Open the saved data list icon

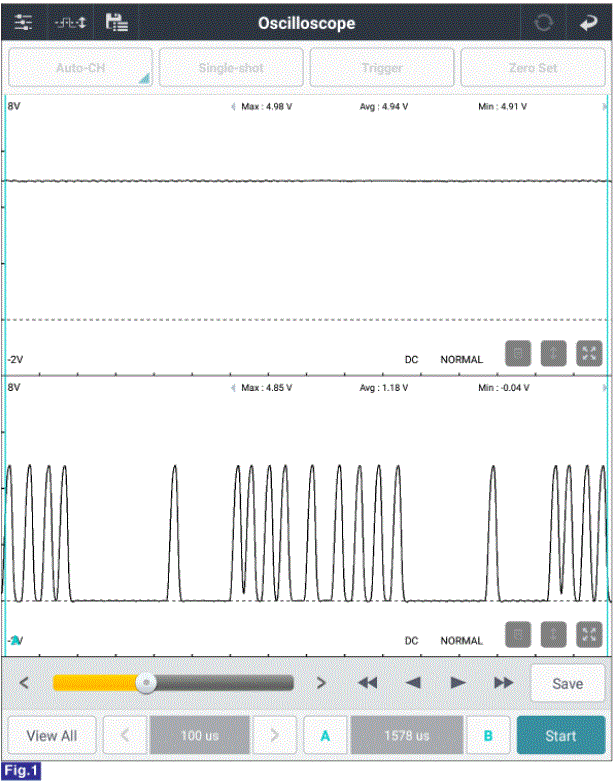pos(117,22)
